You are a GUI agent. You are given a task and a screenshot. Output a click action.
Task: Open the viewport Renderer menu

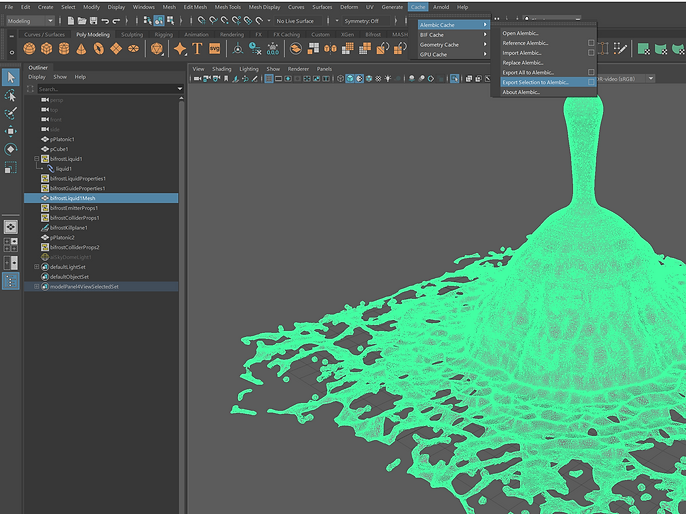coord(298,69)
